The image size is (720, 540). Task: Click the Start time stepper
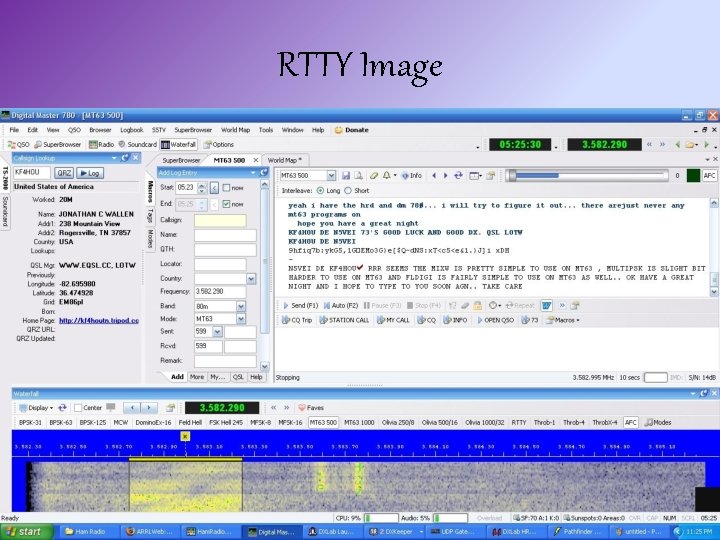coord(202,187)
